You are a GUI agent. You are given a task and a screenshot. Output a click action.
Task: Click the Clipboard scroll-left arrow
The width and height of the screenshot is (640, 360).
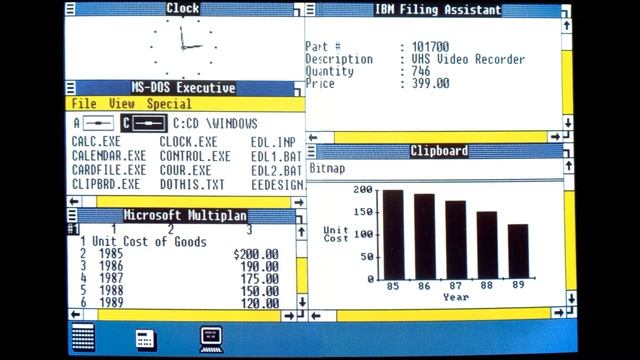316,316
